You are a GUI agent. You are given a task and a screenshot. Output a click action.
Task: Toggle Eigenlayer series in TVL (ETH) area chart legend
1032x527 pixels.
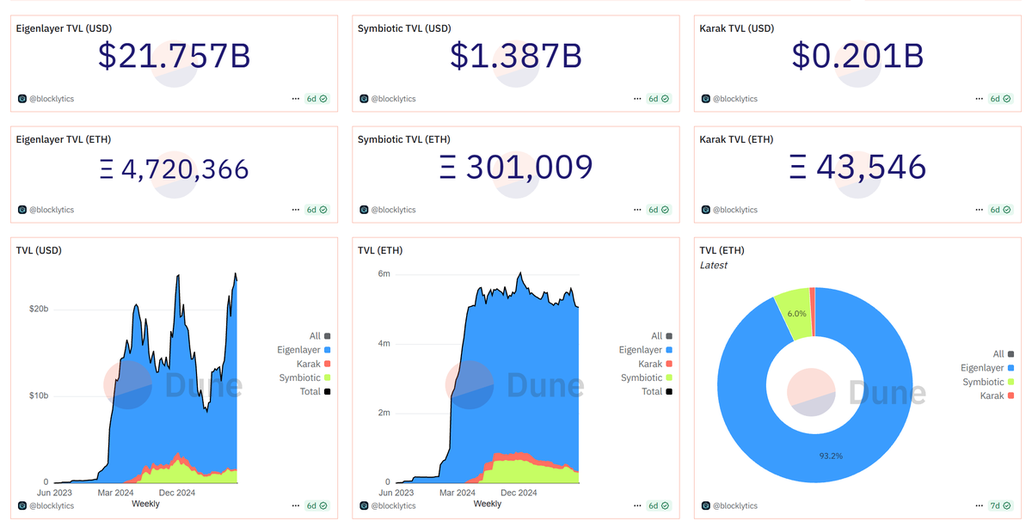[x=646, y=350]
